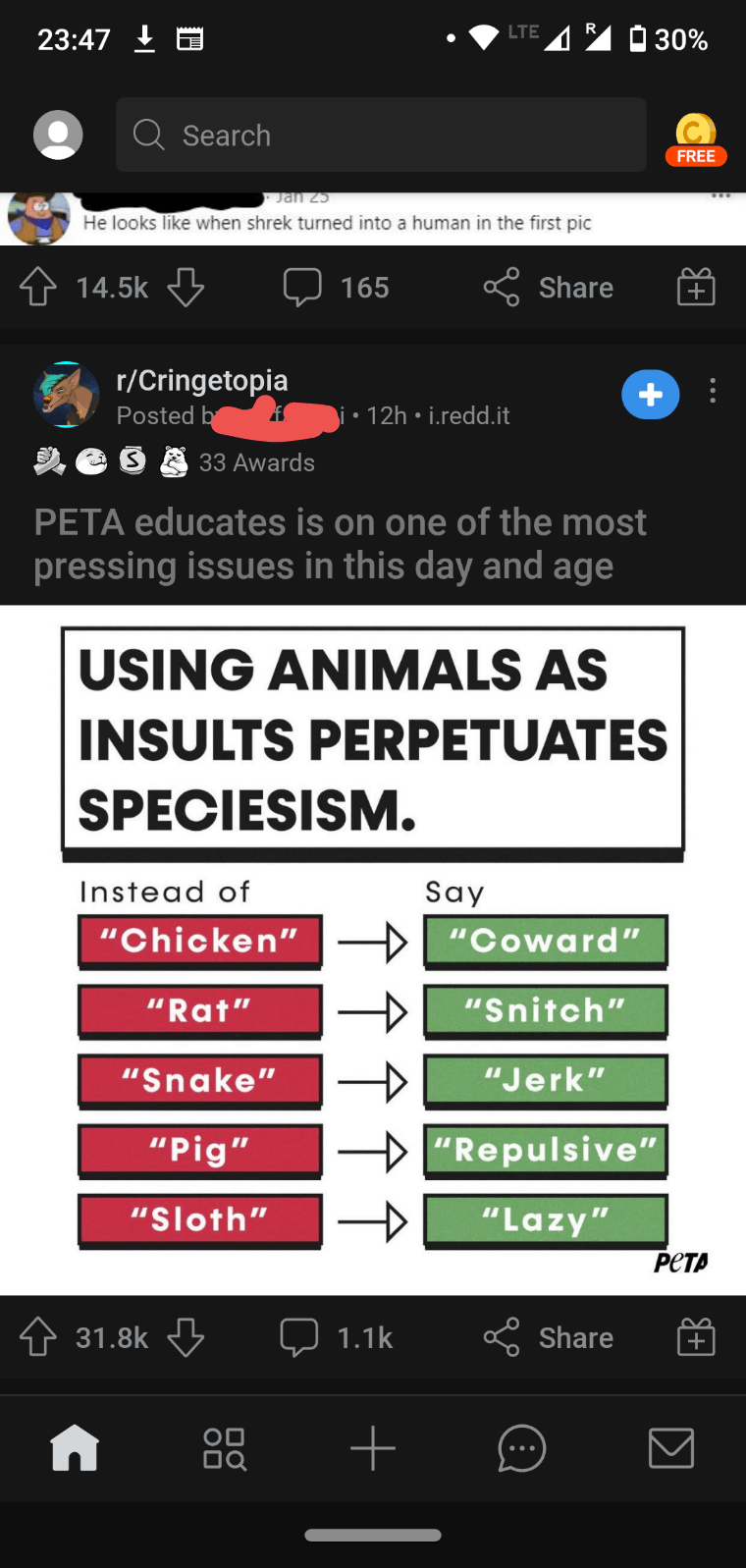Open the r/Cringetopia subreddit avatar

(67, 395)
